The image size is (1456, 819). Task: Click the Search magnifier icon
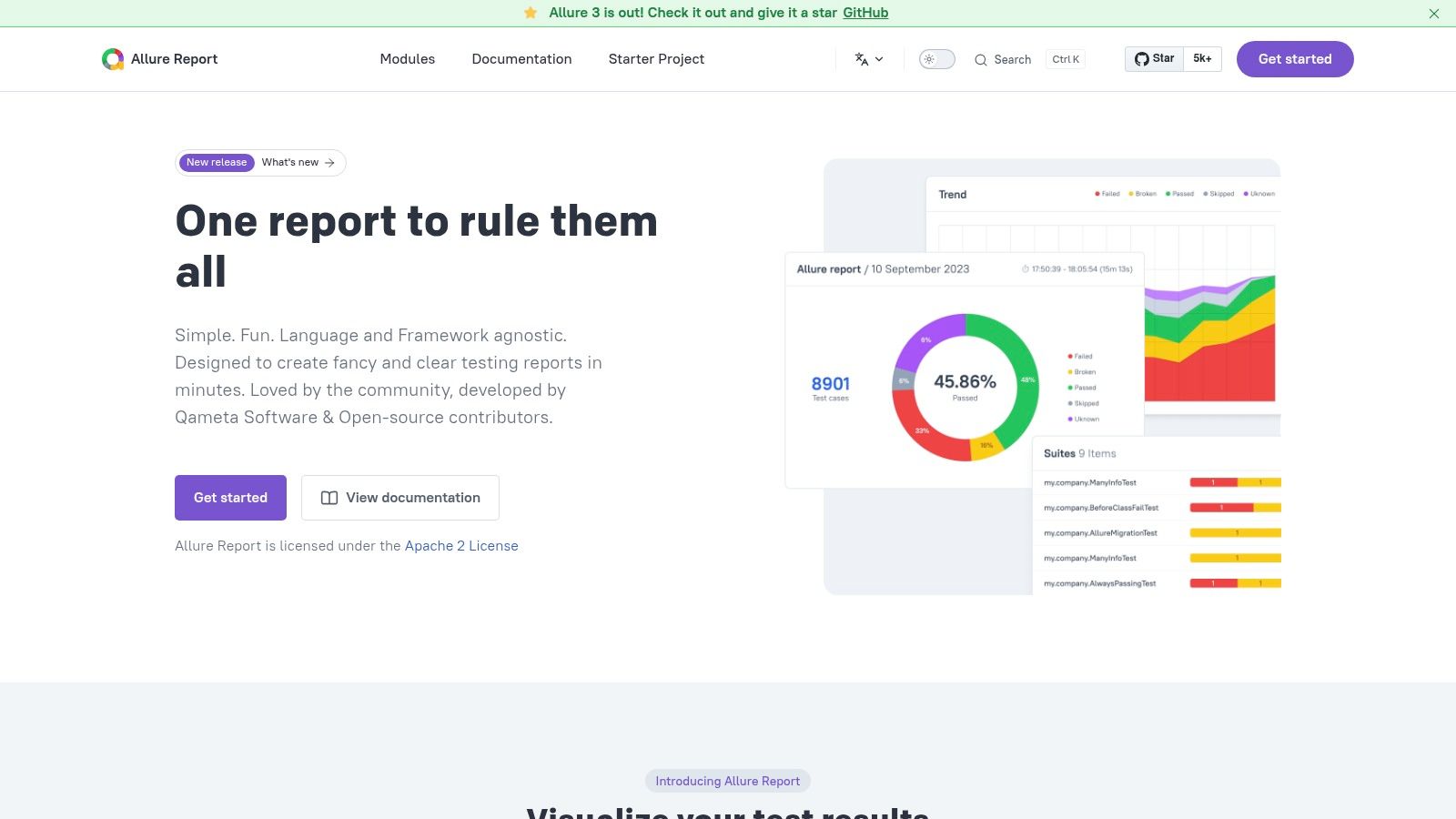click(980, 60)
